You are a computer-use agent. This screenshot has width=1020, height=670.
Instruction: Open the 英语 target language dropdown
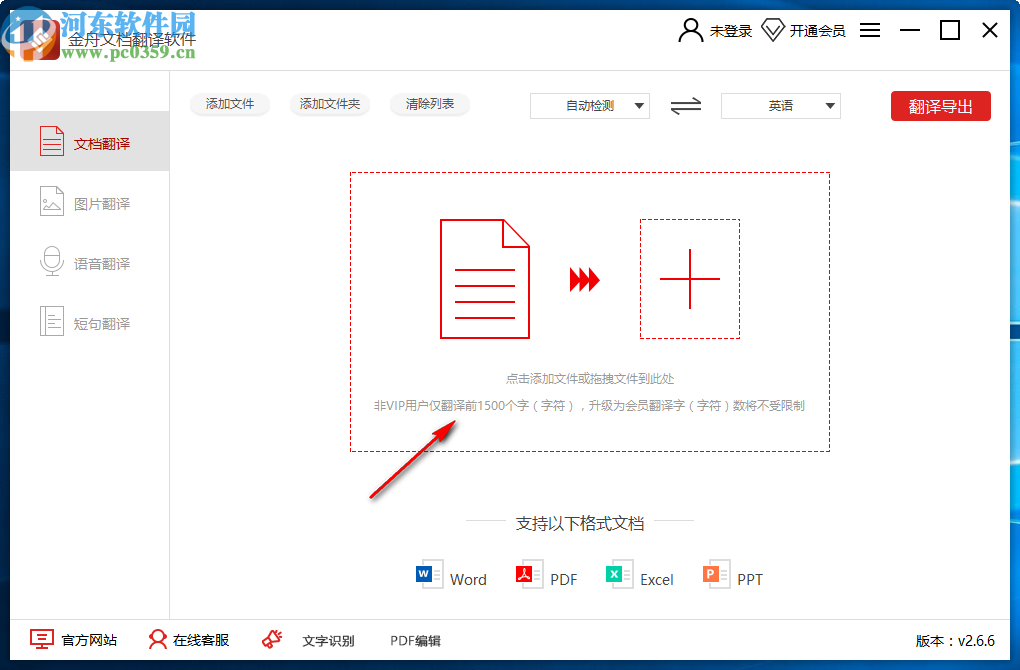pyautogui.click(x=780, y=106)
